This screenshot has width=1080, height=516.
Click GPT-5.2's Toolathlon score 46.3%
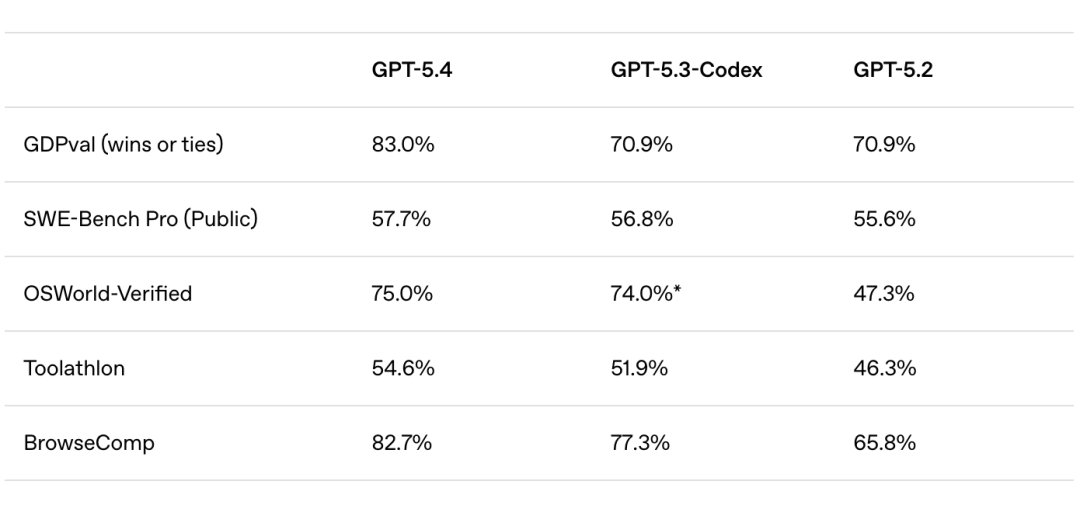884,368
